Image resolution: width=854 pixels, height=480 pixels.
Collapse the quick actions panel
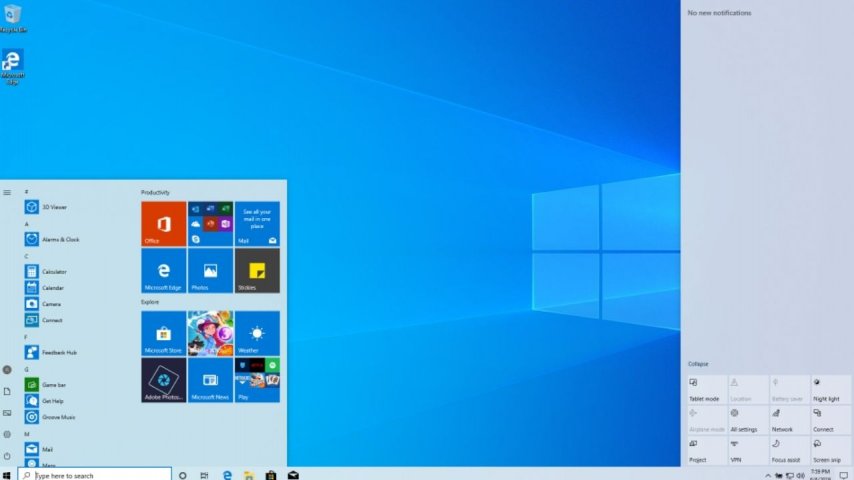[x=698, y=364]
